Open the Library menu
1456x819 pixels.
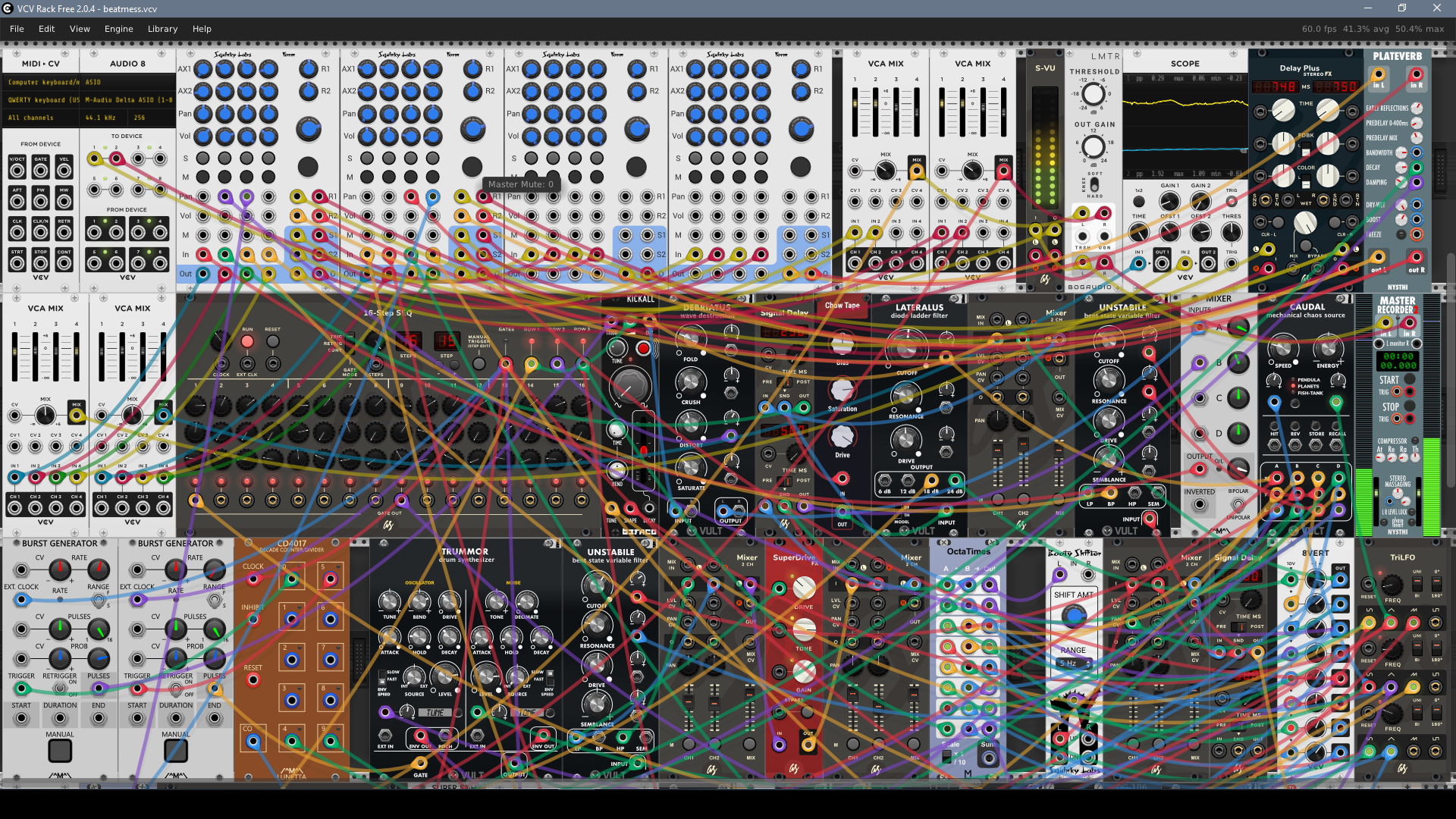[x=162, y=29]
